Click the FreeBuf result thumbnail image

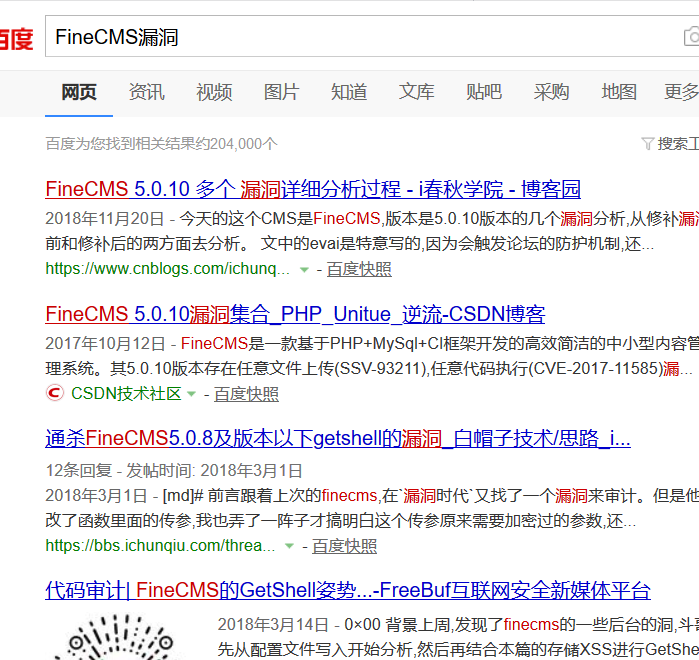pos(120,636)
